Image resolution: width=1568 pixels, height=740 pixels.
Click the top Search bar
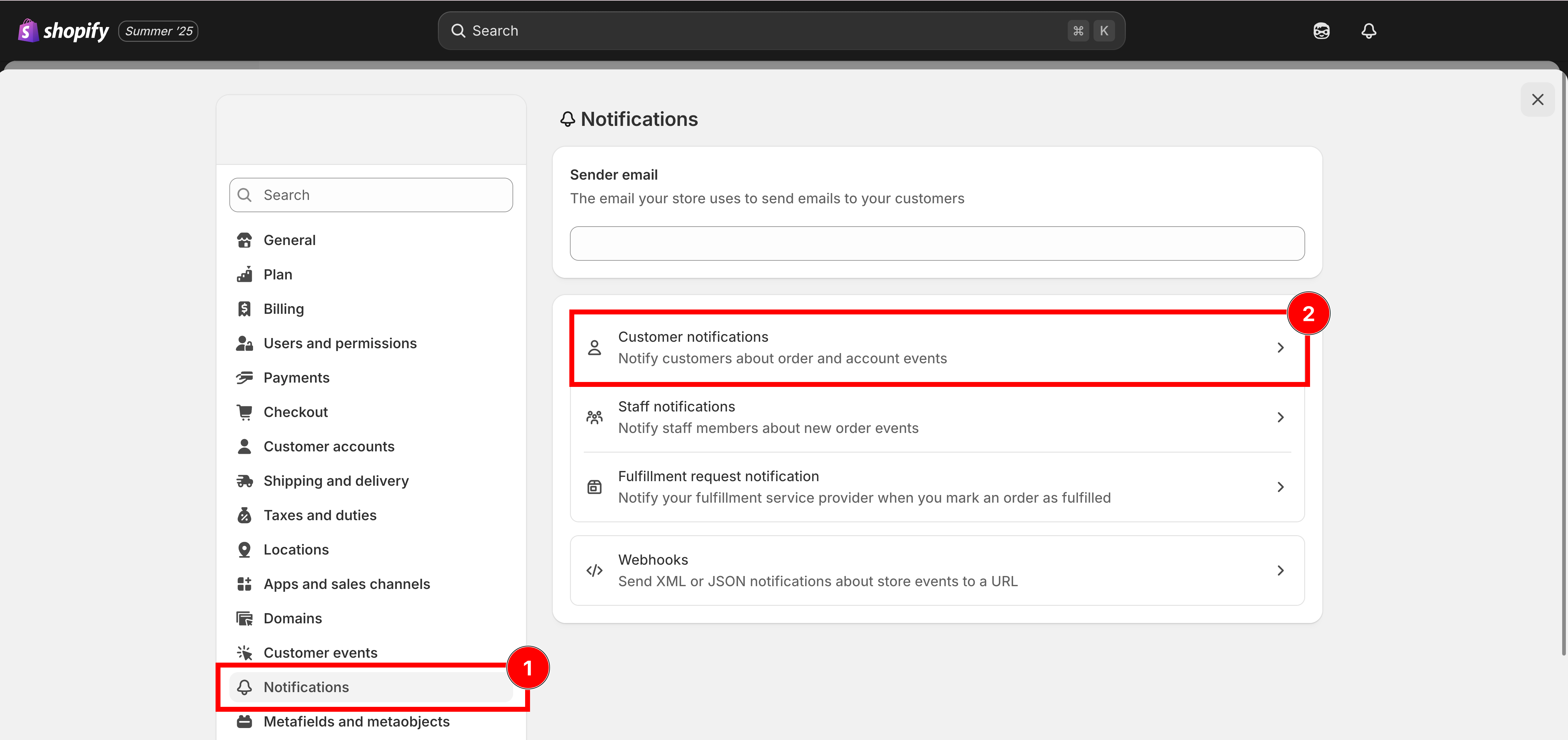tap(782, 31)
